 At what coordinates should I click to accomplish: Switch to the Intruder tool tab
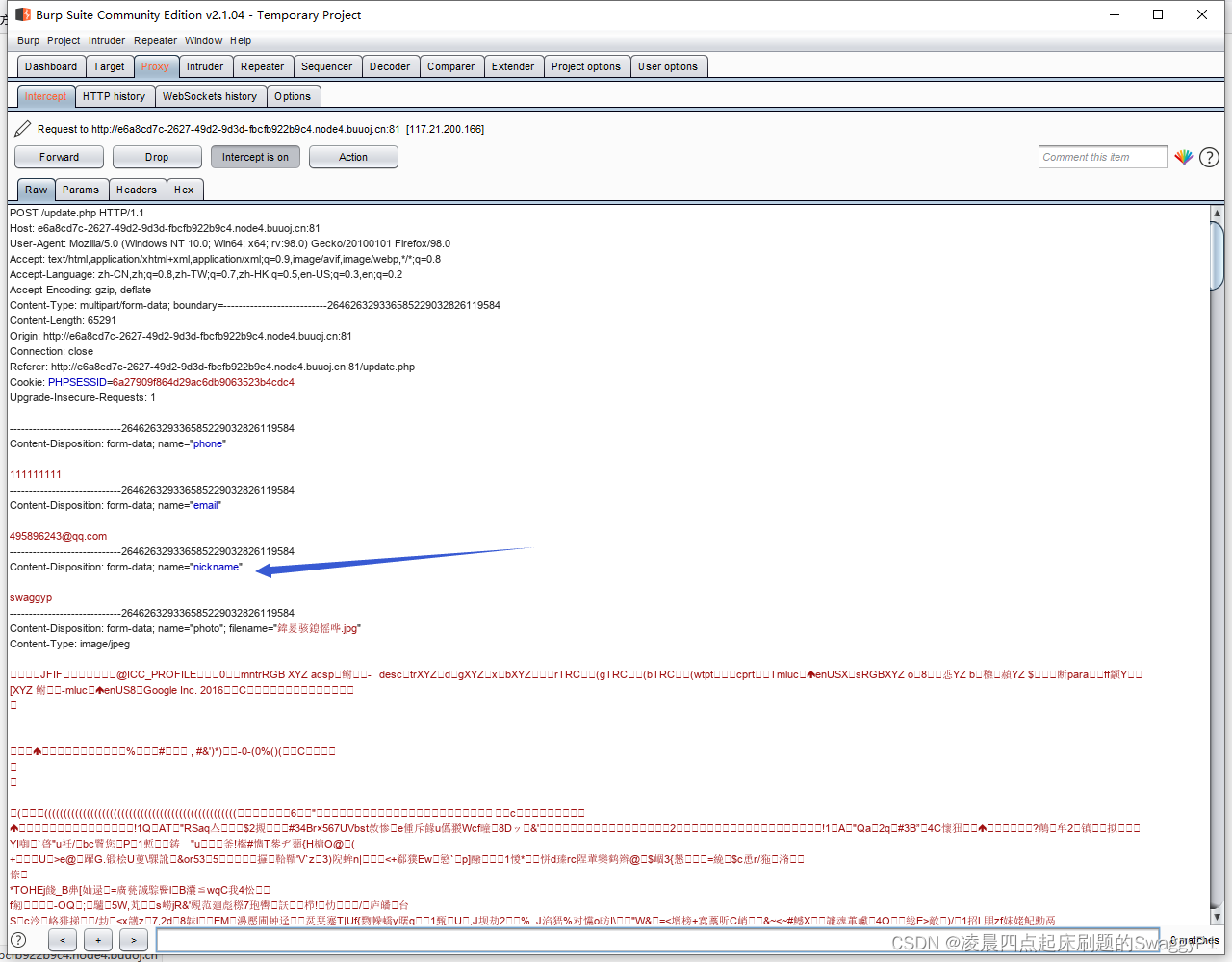pos(205,66)
